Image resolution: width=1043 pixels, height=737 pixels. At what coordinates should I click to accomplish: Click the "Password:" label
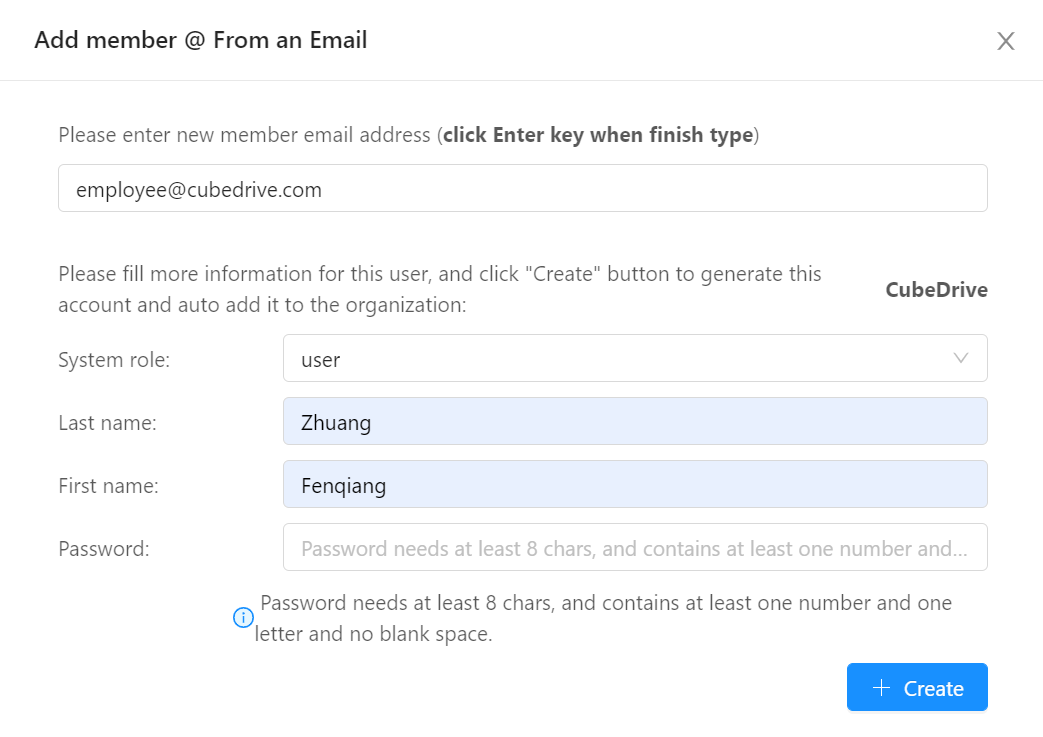[104, 549]
